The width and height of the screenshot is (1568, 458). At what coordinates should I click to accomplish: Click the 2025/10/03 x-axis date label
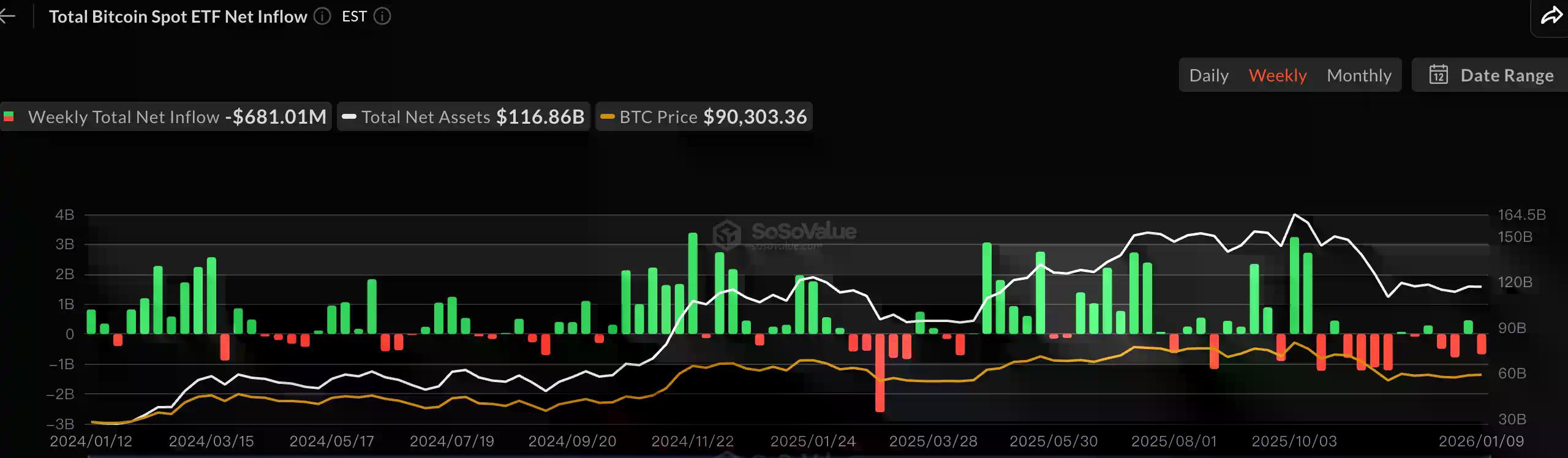1294,441
